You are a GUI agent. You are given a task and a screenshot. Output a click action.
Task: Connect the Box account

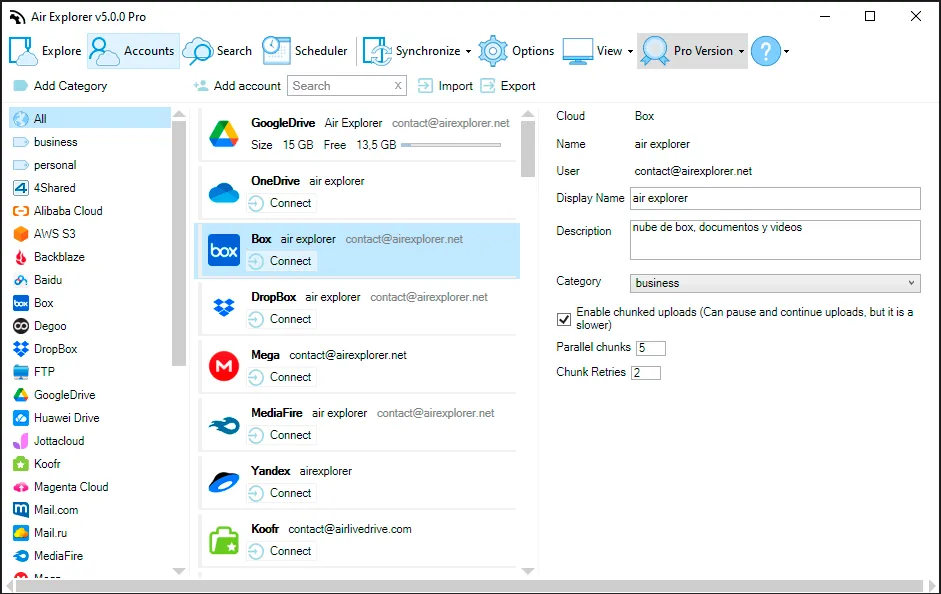281,262
